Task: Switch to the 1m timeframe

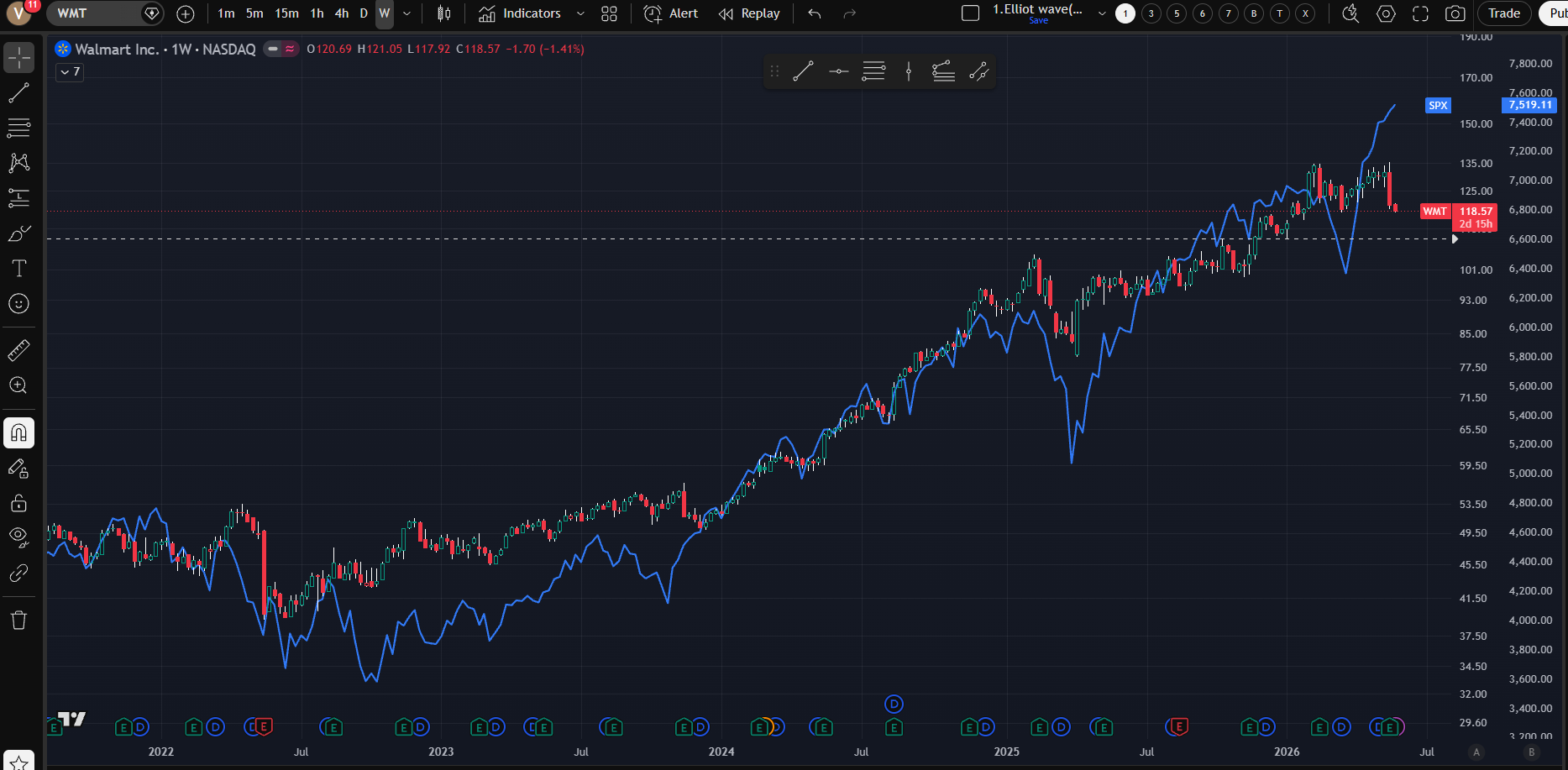Action: (x=226, y=13)
